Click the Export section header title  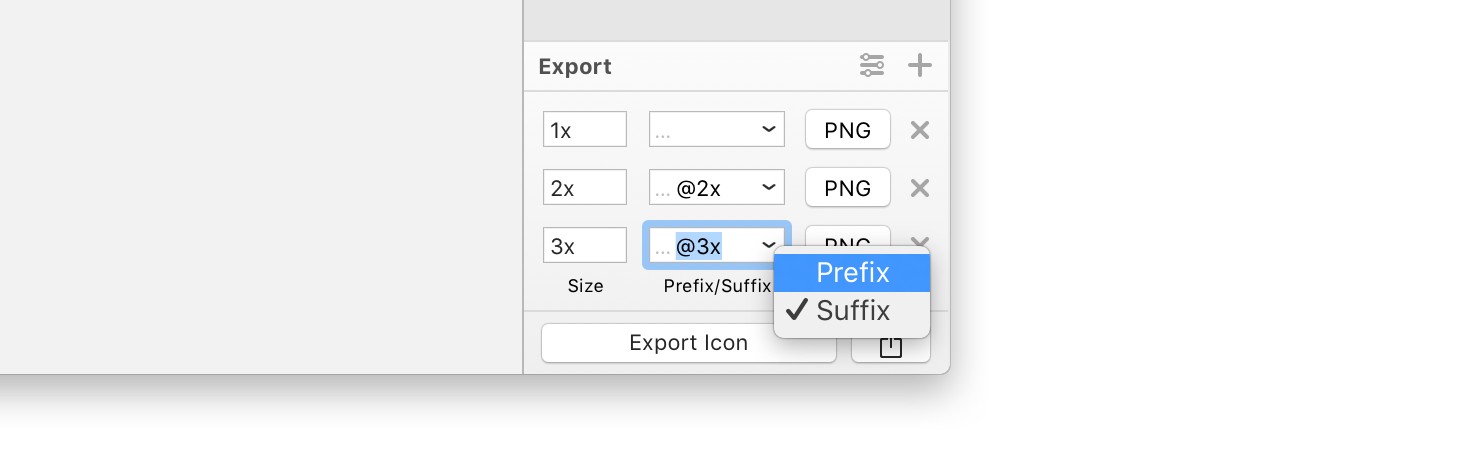coord(575,67)
